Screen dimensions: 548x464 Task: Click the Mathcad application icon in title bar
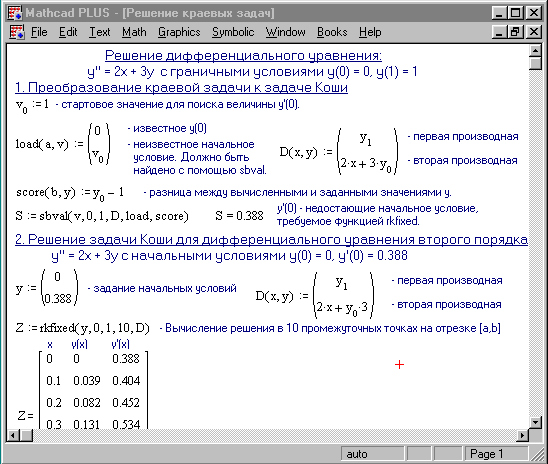pyautogui.click(x=15, y=13)
